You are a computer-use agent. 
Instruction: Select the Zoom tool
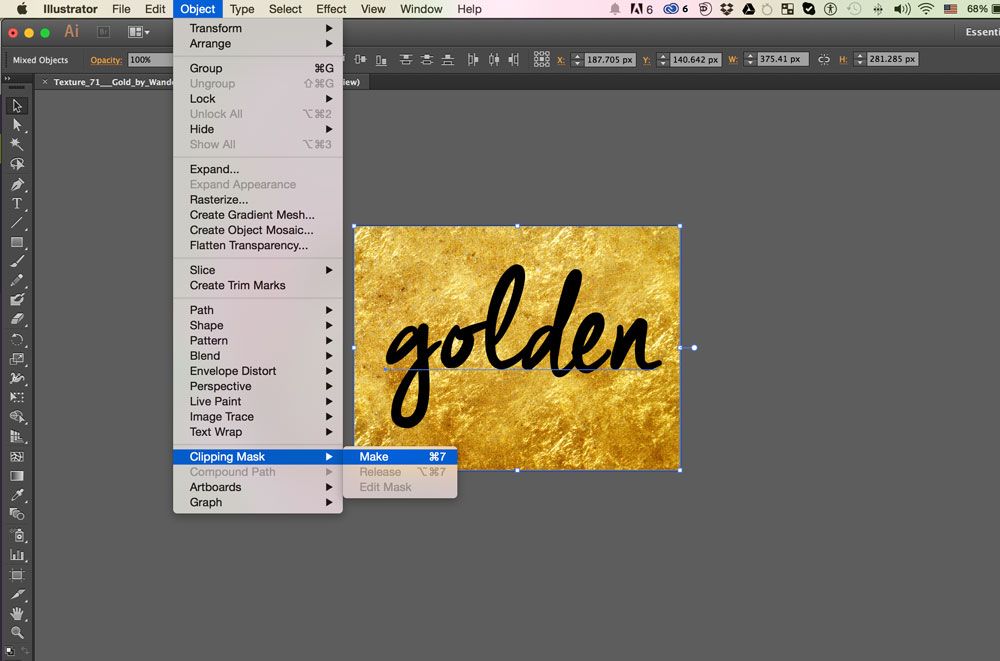coord(17,633)
